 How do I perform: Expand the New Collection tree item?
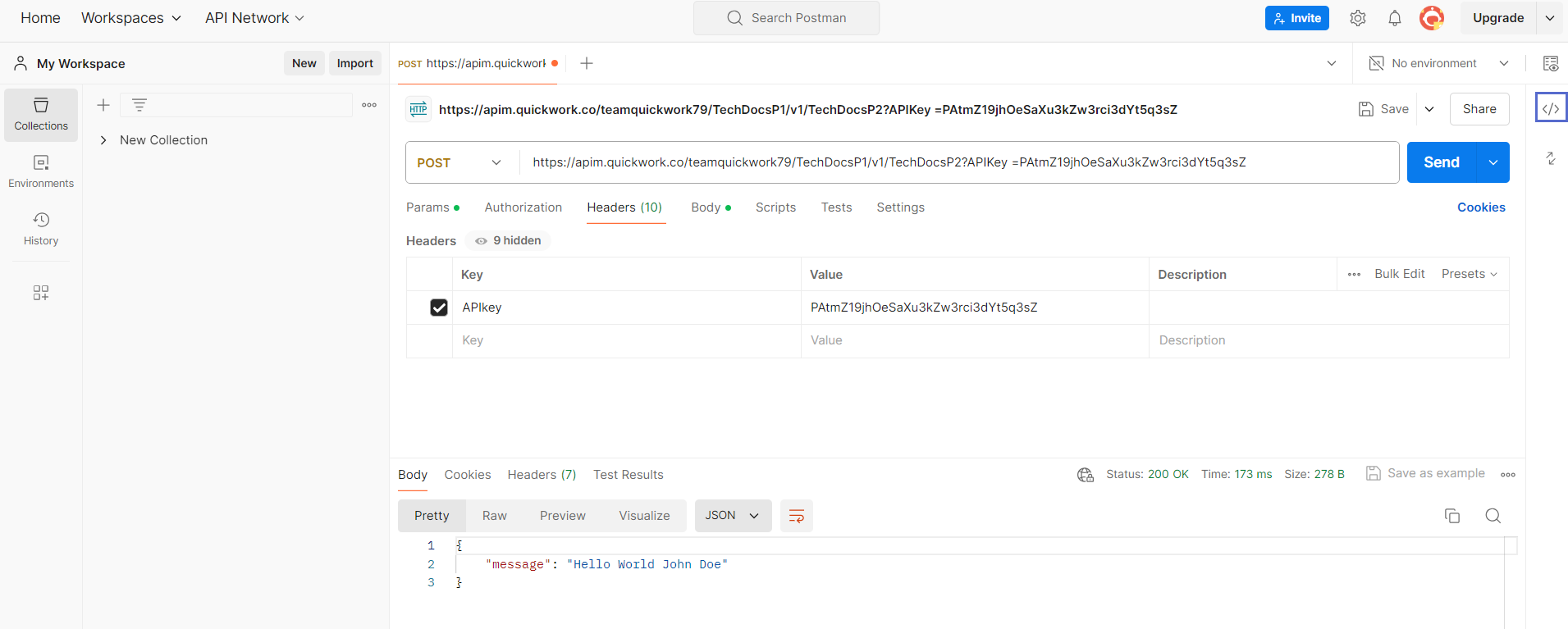point(103,140)
